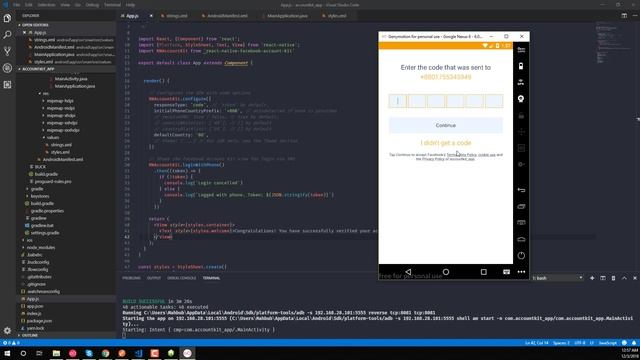Open Task View on taskbar

point(40,353)
